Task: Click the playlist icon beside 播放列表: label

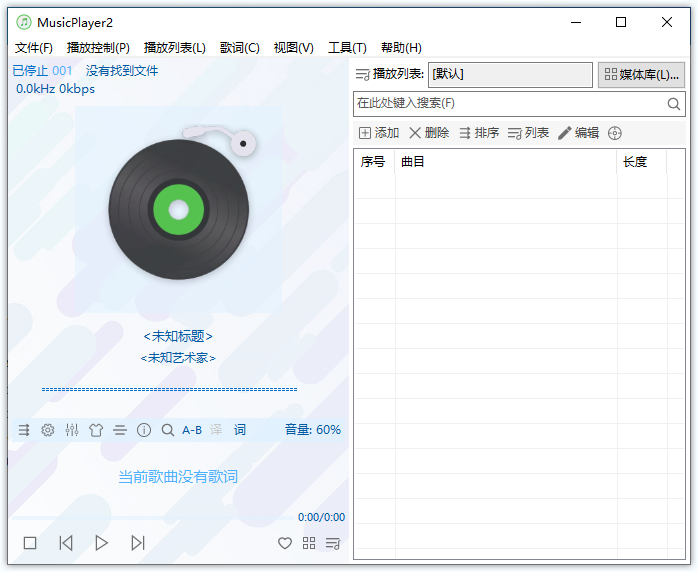Action: pos(363,74)
